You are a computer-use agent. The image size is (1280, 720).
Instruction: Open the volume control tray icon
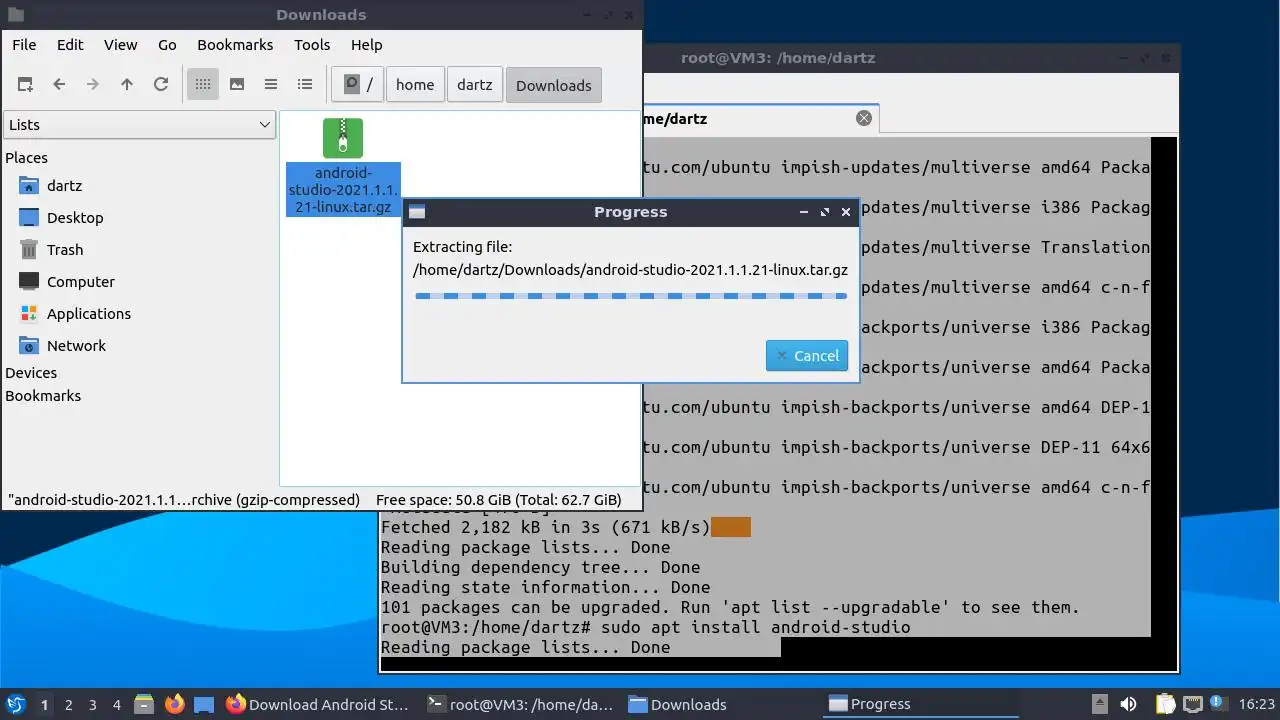click(x=1128, y=704)
